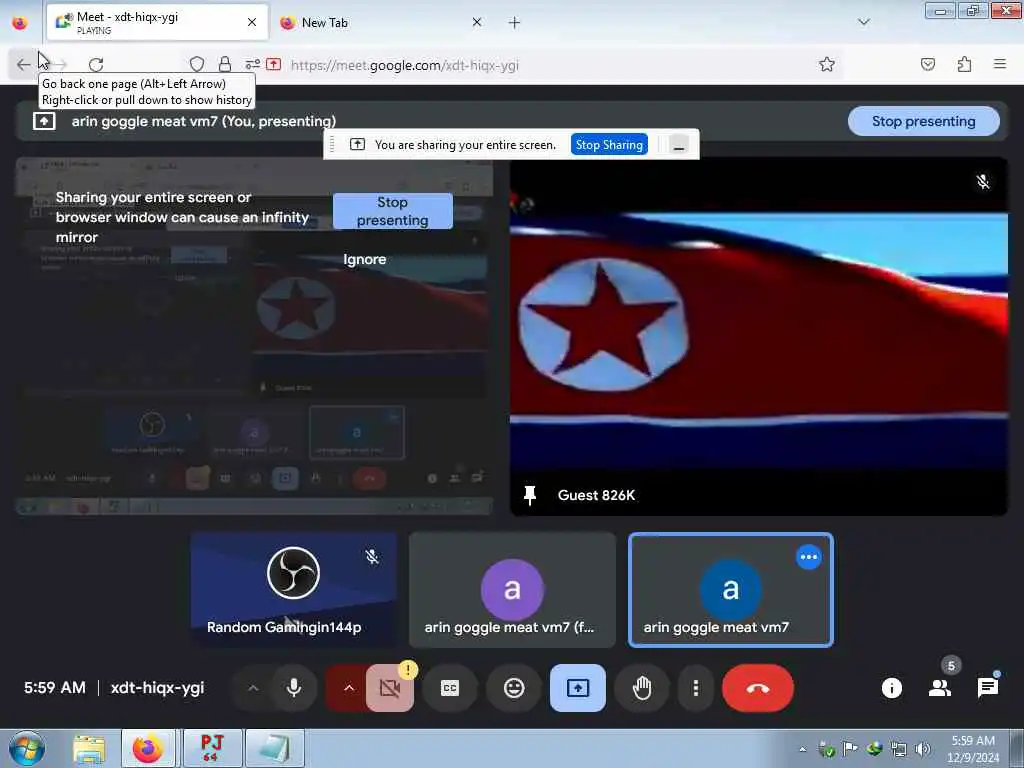
Task: Reload the current Meet page
Action: [96, 65]
